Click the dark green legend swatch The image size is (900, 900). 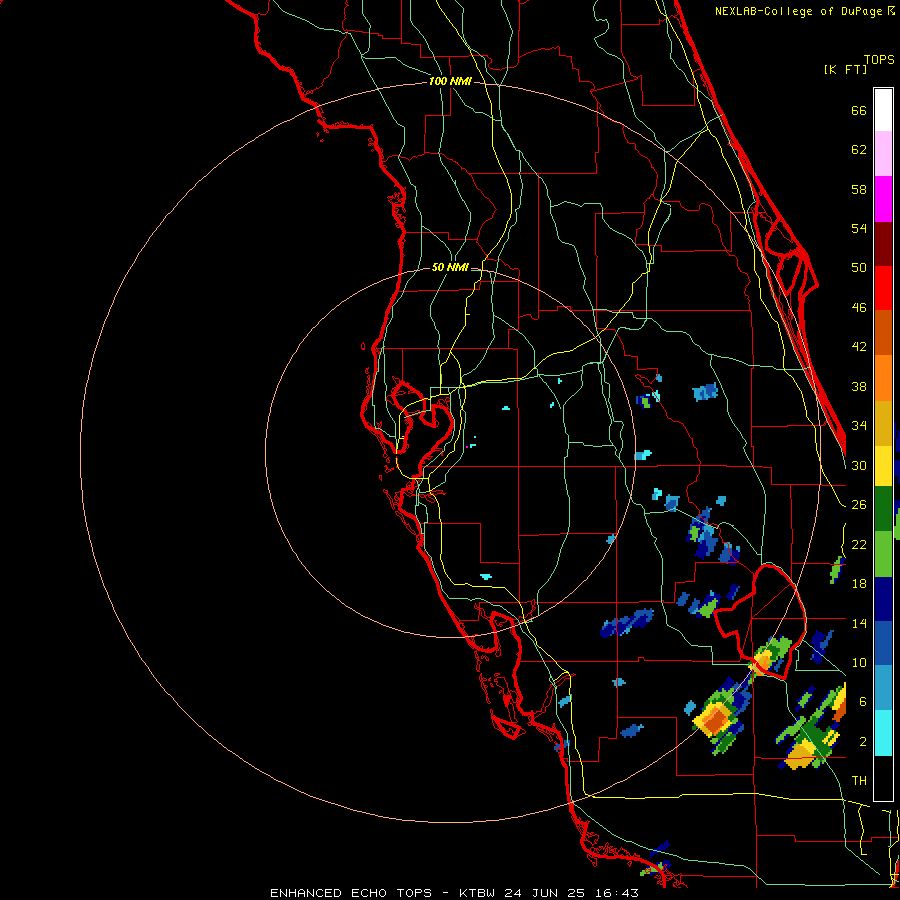[x=883, y=509]
